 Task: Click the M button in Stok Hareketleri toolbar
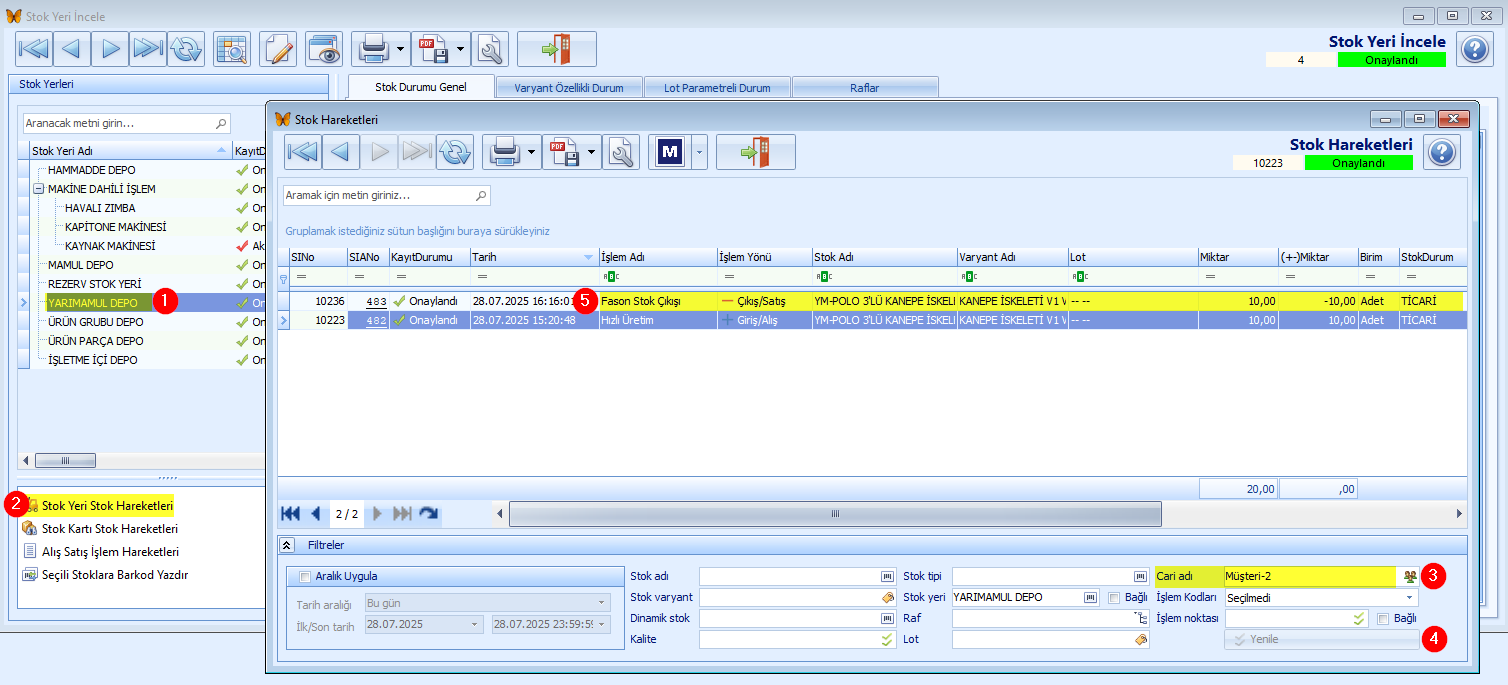pyautogui.click(x=670, y=152)
